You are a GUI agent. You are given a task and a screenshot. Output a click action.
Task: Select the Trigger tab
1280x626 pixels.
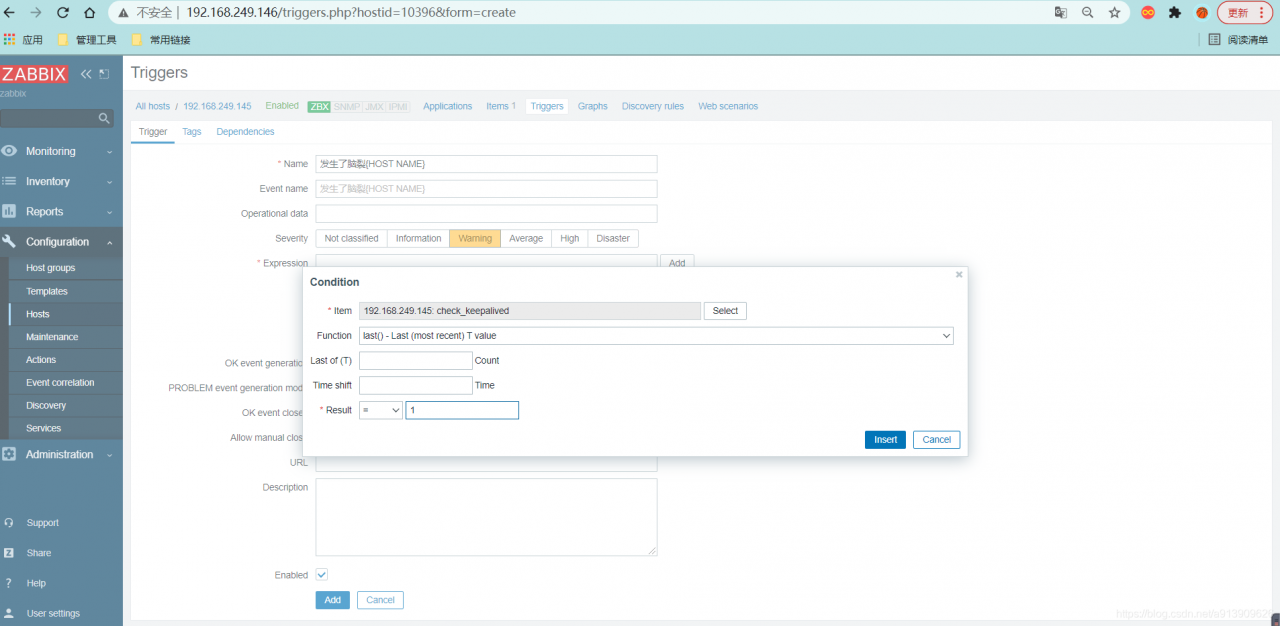tap(153, 132)
